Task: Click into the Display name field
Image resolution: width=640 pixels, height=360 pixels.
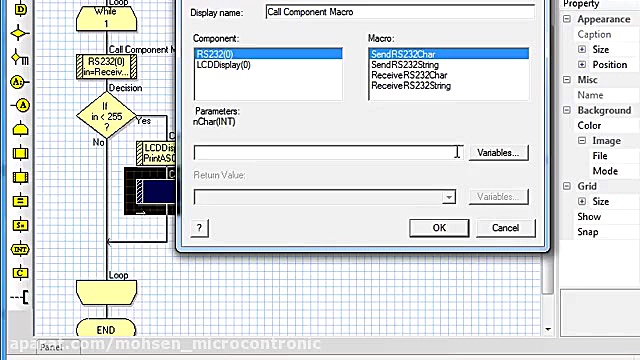Action: pos(400,12)
